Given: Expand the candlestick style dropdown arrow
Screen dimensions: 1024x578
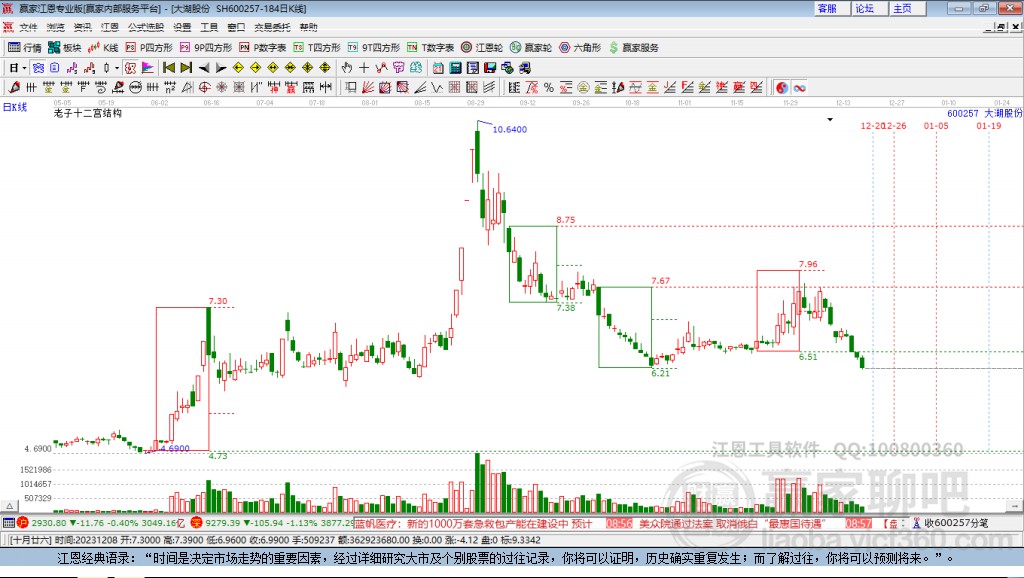Looking at the screenshot, I should pyautogui.click(x=117, y=68).
